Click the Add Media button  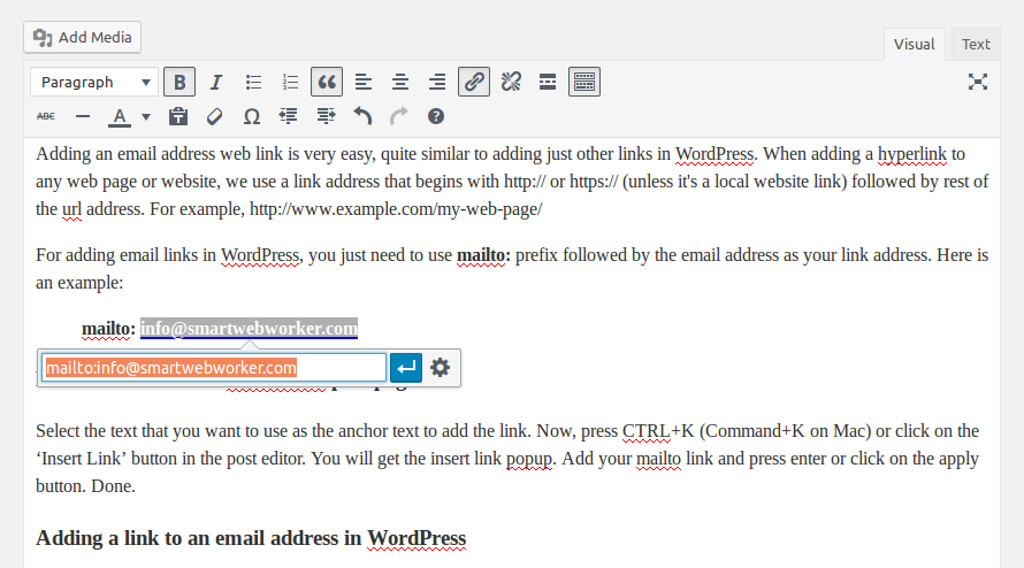82,37
